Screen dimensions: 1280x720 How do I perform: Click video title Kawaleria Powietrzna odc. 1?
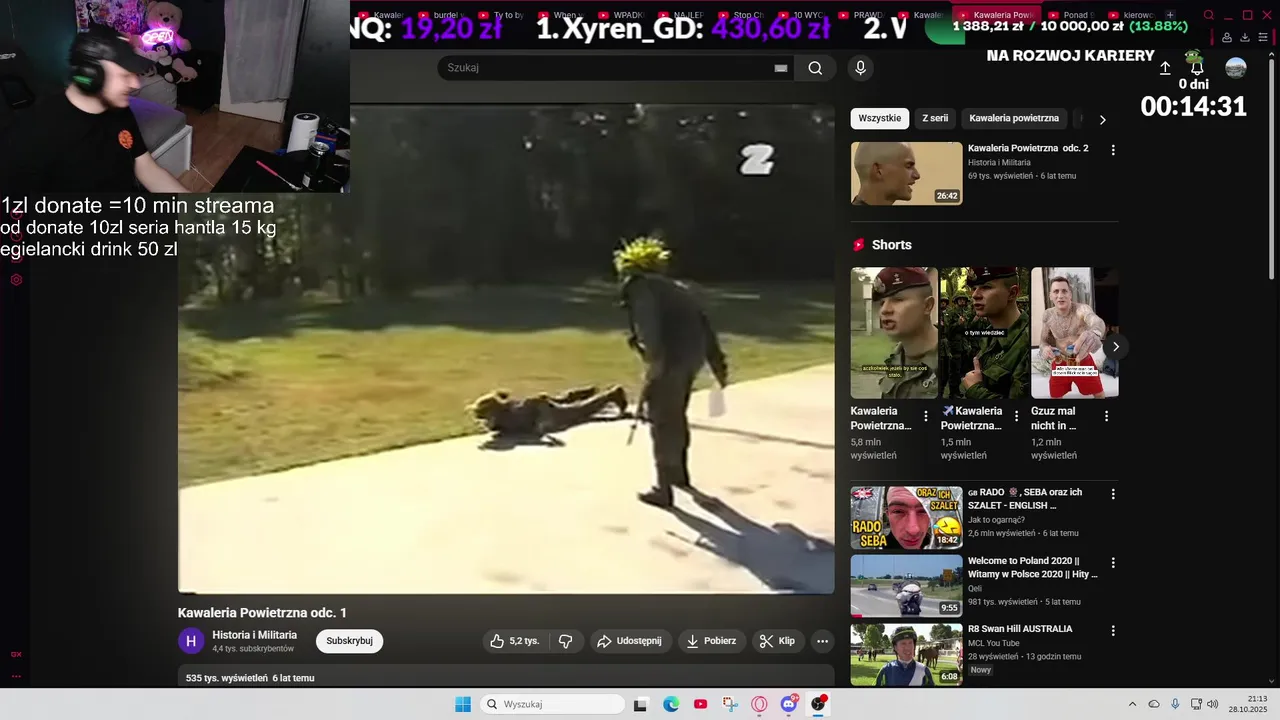click(x=262, y=613)
